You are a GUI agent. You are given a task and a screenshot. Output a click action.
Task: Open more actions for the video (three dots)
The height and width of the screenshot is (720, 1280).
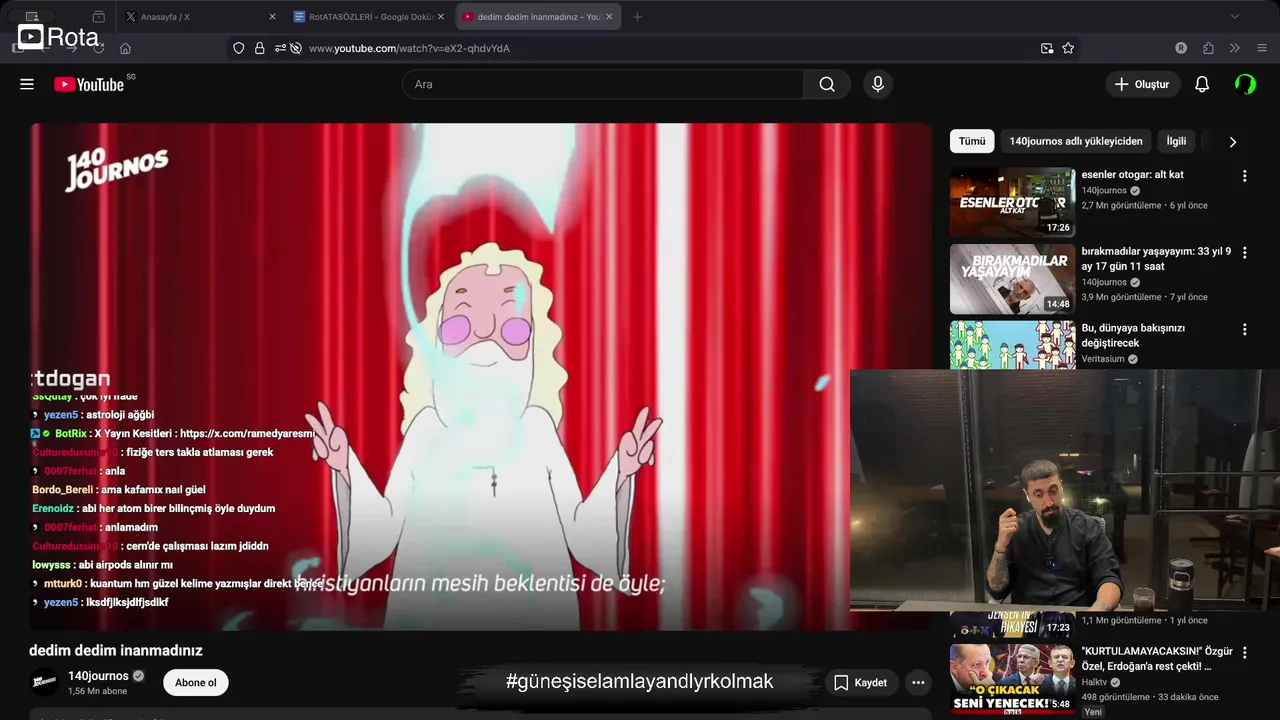[918, 683]
